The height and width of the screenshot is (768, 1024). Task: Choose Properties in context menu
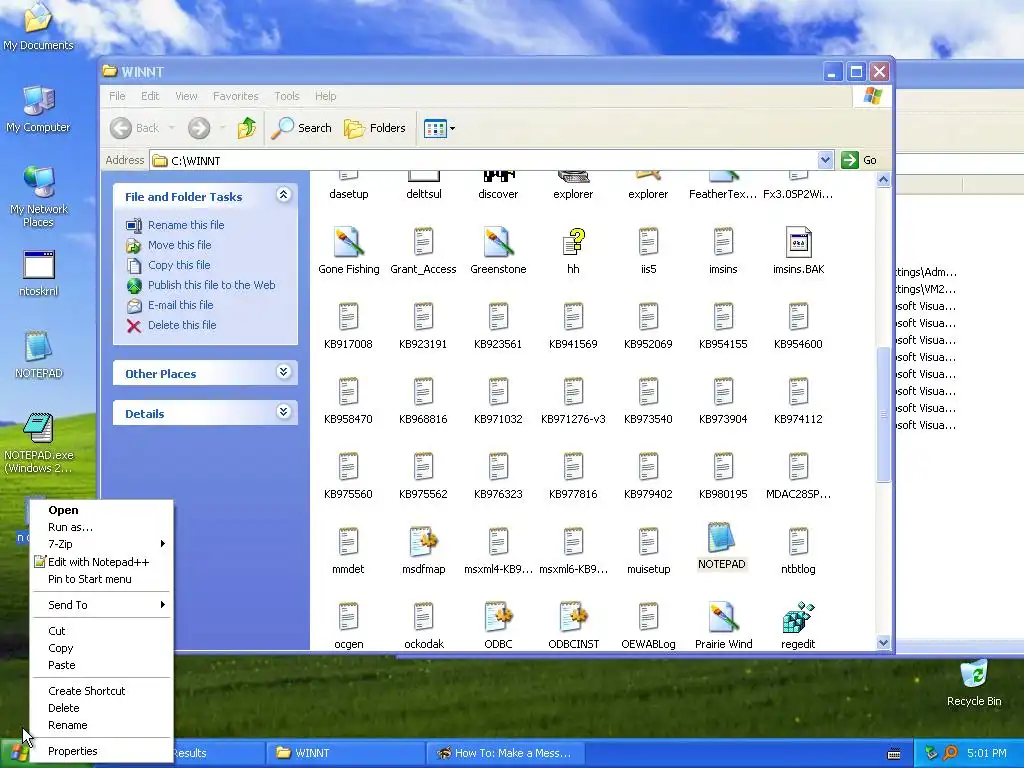point(102,751)
